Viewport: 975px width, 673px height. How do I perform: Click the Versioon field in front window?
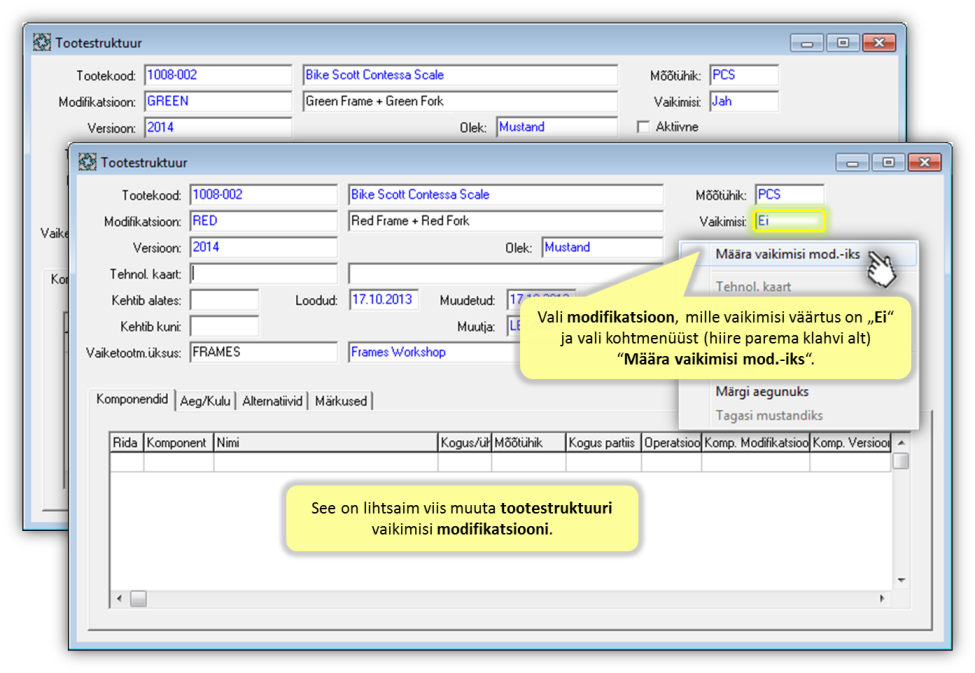click(x=264, y=247)
